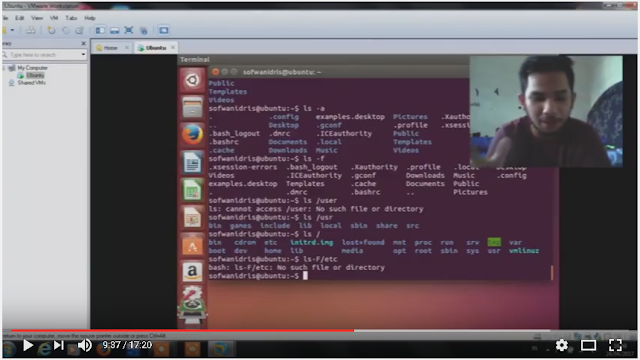Select Ubuntu VM in library tree

click(35, 75)
